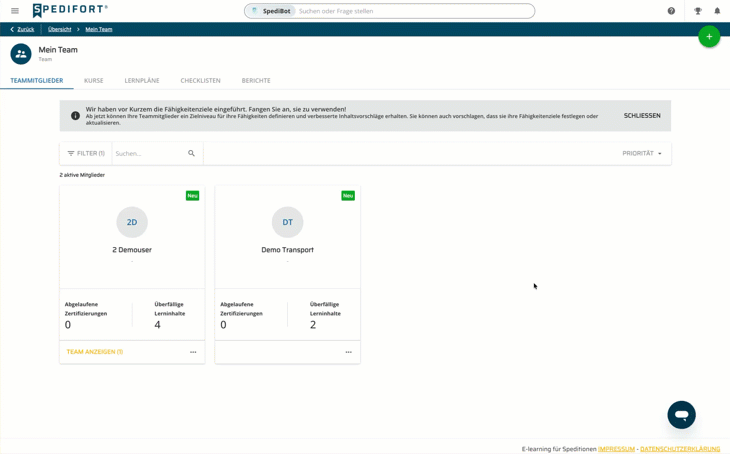This screenshot has width=730, height=454.
Task: Switch to Berichte tab
Action: pyautogui.click(x=256, y=81)
